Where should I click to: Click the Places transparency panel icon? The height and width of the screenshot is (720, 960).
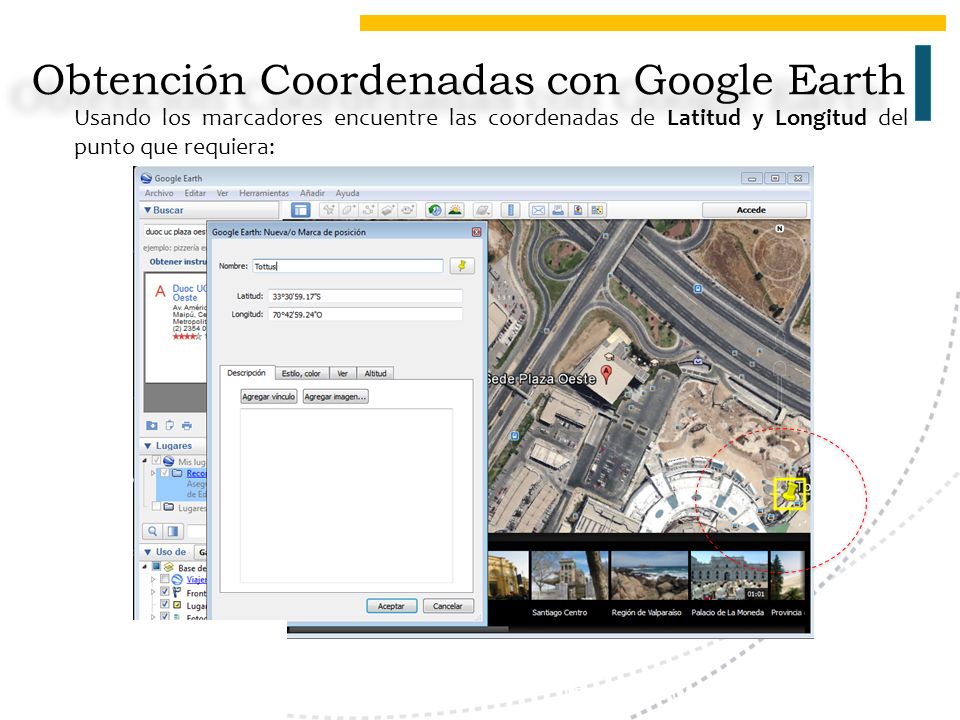point(173,531)
